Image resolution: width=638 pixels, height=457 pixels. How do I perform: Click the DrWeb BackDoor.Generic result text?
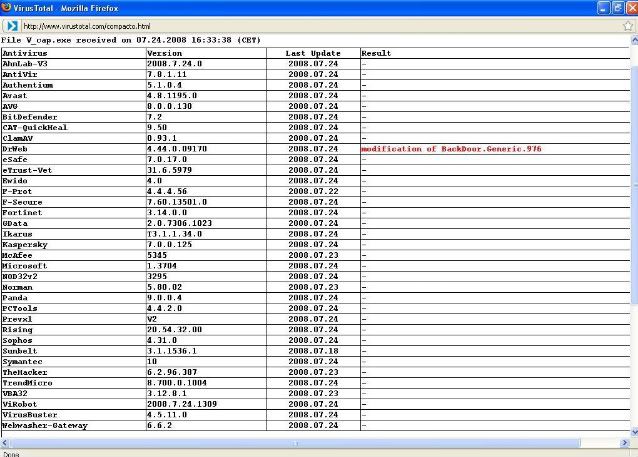click(451, 149)
